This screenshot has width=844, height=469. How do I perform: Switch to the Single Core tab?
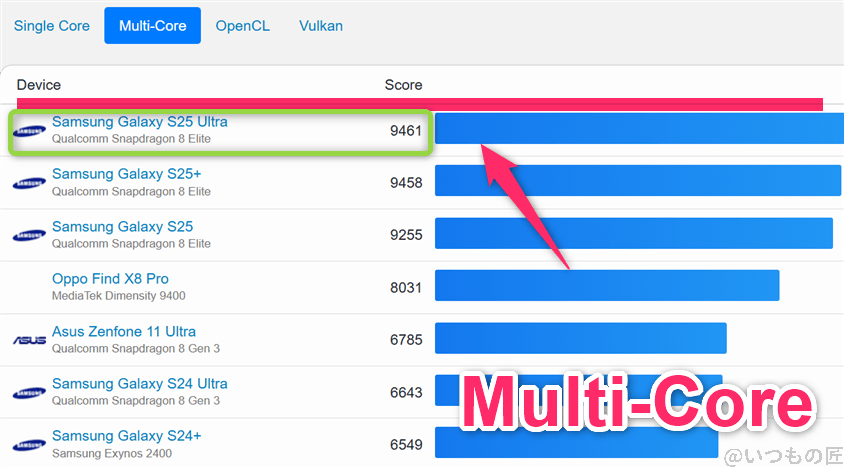(52, 26)
